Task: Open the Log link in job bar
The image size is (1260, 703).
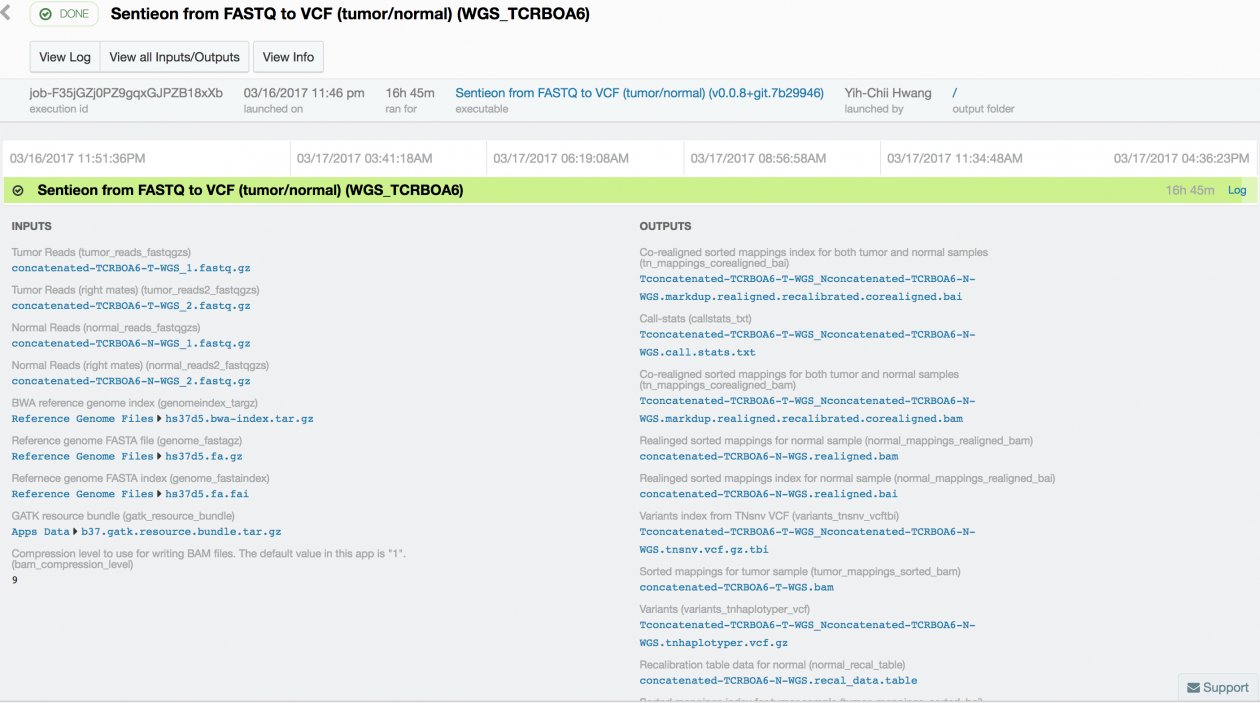Action: 1237,190
